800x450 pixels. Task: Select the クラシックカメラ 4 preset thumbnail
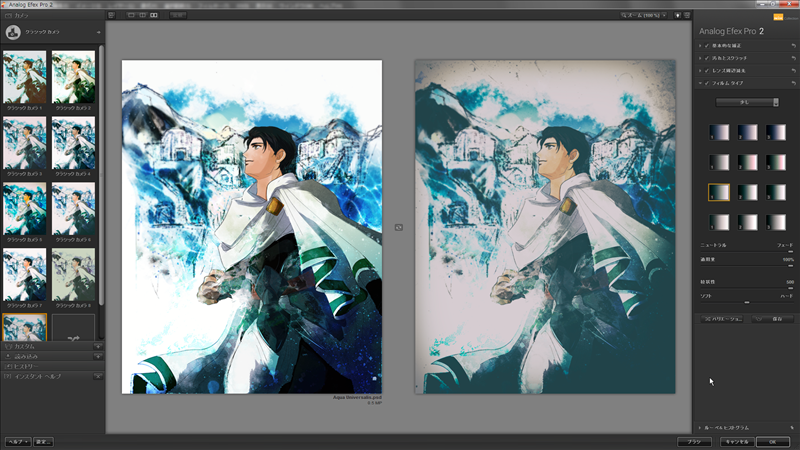tap(73, 143)
